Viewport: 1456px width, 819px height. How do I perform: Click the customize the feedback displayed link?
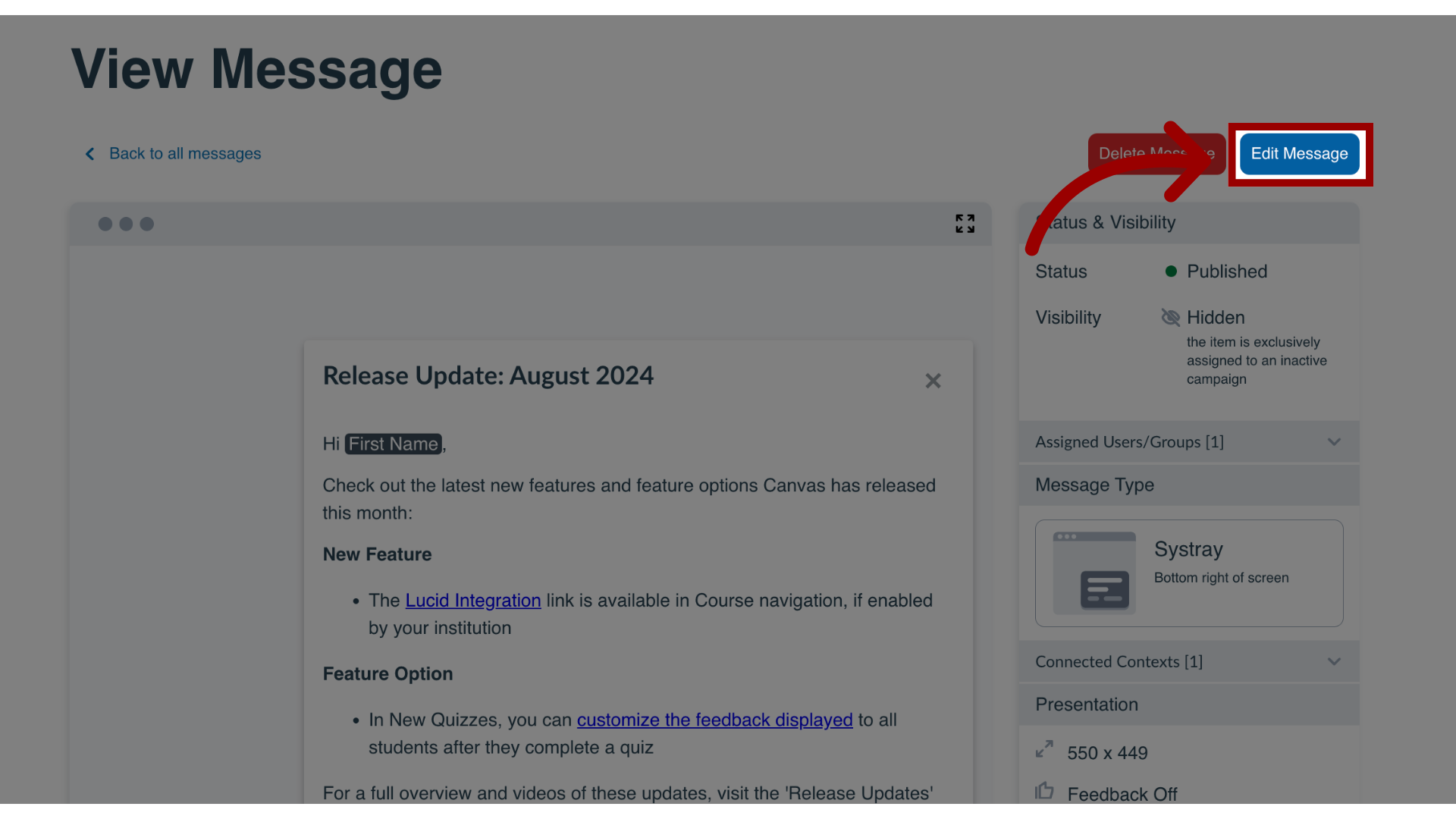714,720
